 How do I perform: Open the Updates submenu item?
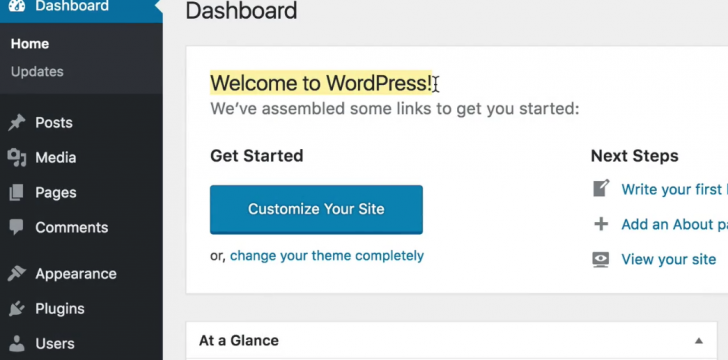37,72
